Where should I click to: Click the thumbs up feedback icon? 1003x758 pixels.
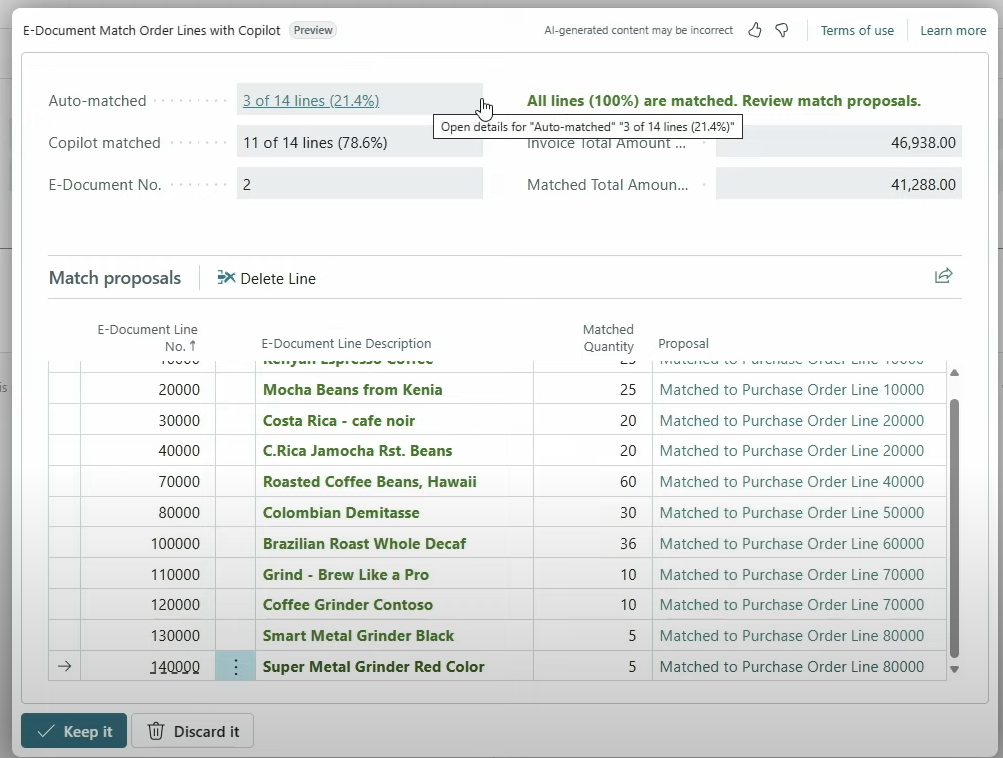(755, 30)
